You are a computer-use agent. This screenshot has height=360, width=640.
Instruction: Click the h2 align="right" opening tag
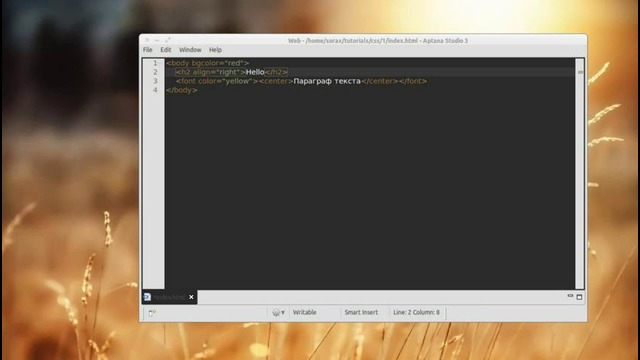point(211,72)
